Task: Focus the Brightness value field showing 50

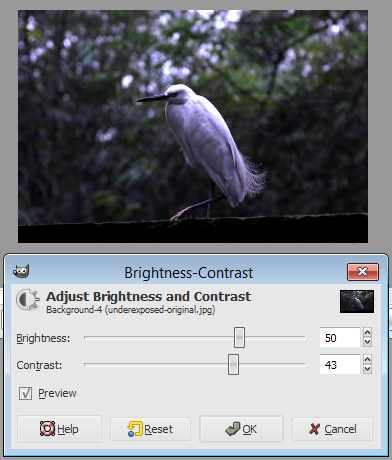Action: (340, 337)
